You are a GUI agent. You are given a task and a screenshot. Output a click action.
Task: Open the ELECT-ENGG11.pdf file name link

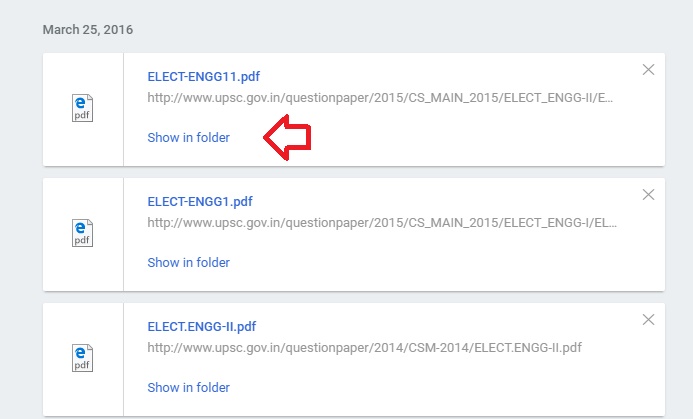pyautogui.click(x=204, y=76)
